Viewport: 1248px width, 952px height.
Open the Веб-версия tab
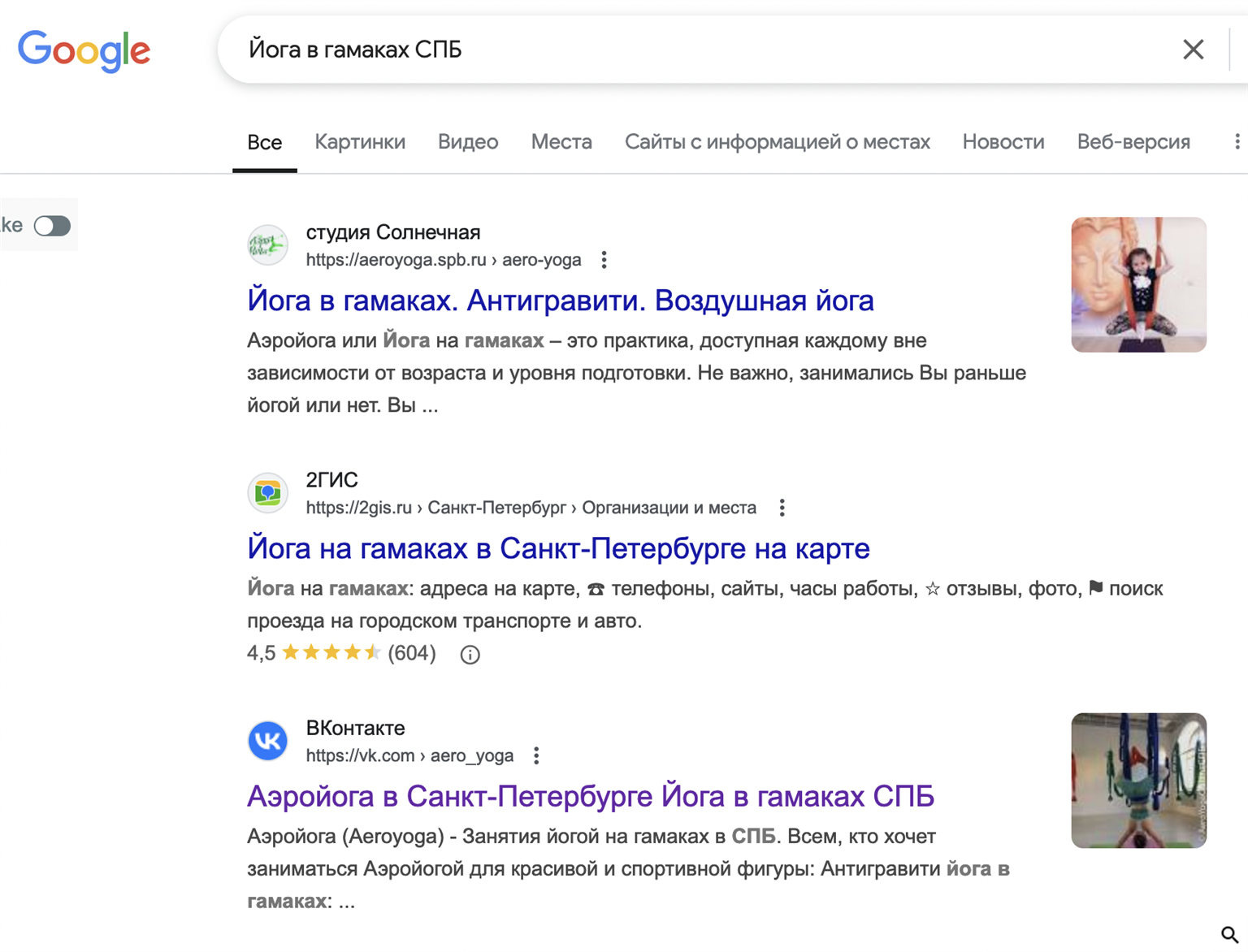[x=1133, y=142]
